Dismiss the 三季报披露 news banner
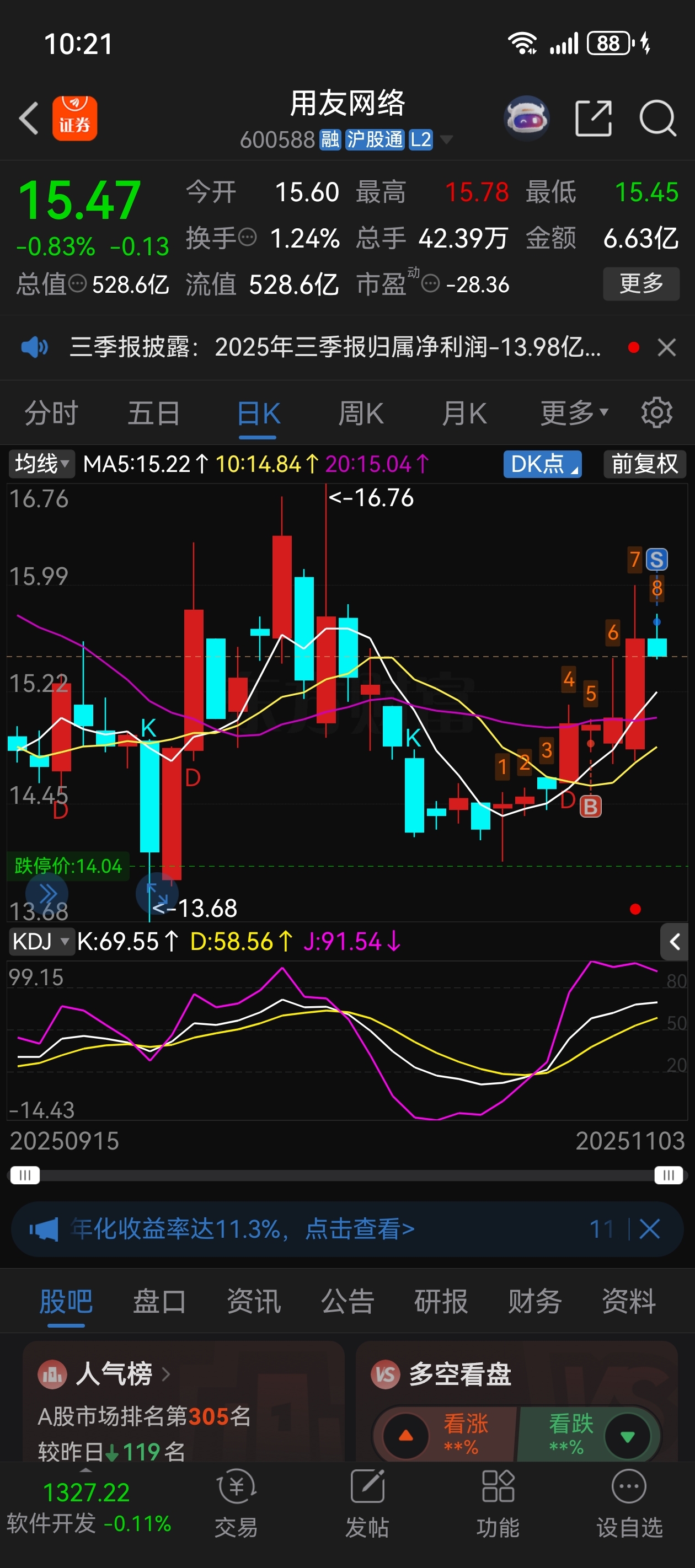Screen dimensions: 695x1568 tap(667, 347)
